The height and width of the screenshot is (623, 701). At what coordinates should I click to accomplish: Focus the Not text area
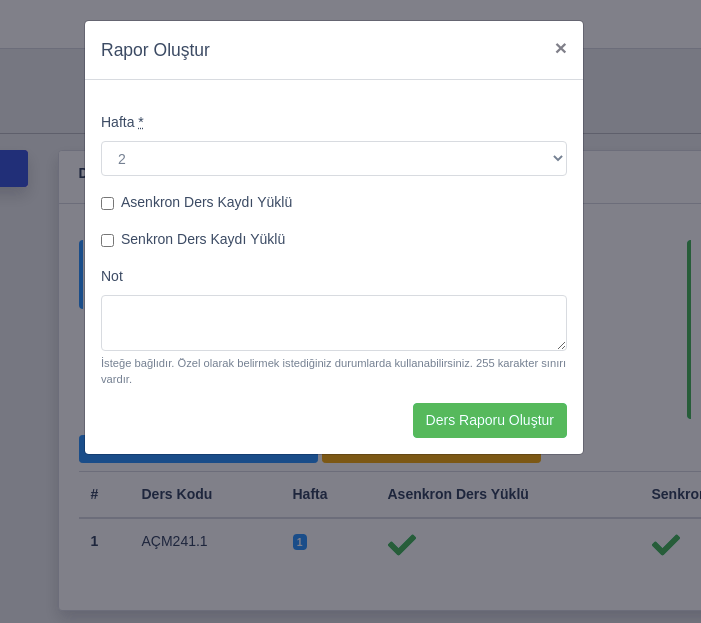pyautogui.click(x=333, y=322)
